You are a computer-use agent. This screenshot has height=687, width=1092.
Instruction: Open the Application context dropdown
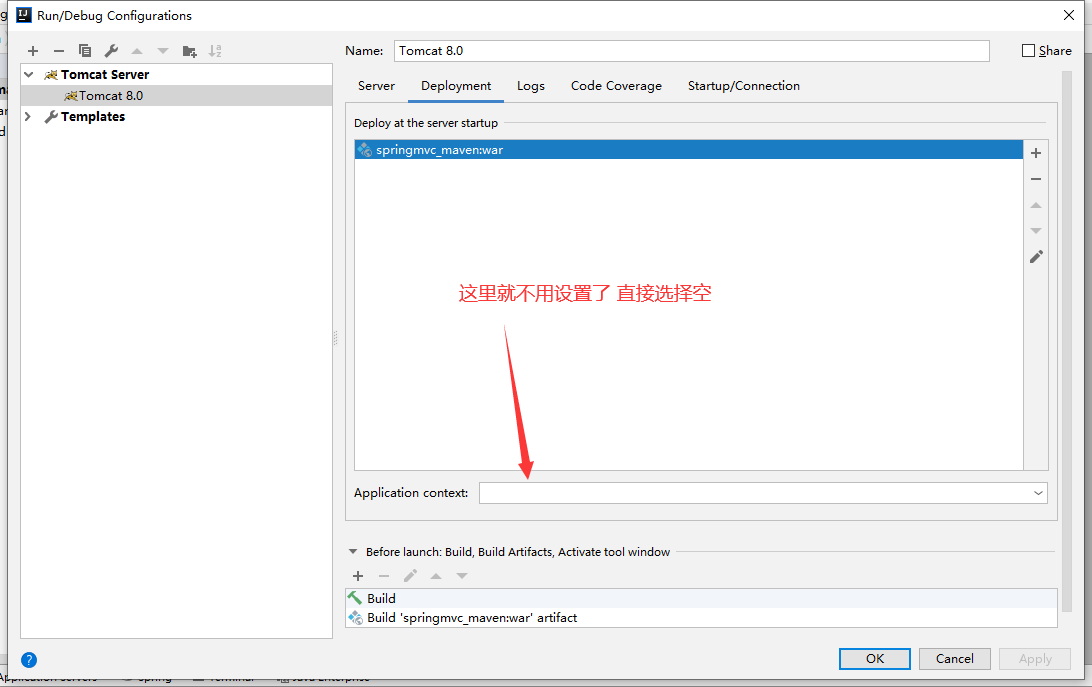click(x=1038, y=493)
